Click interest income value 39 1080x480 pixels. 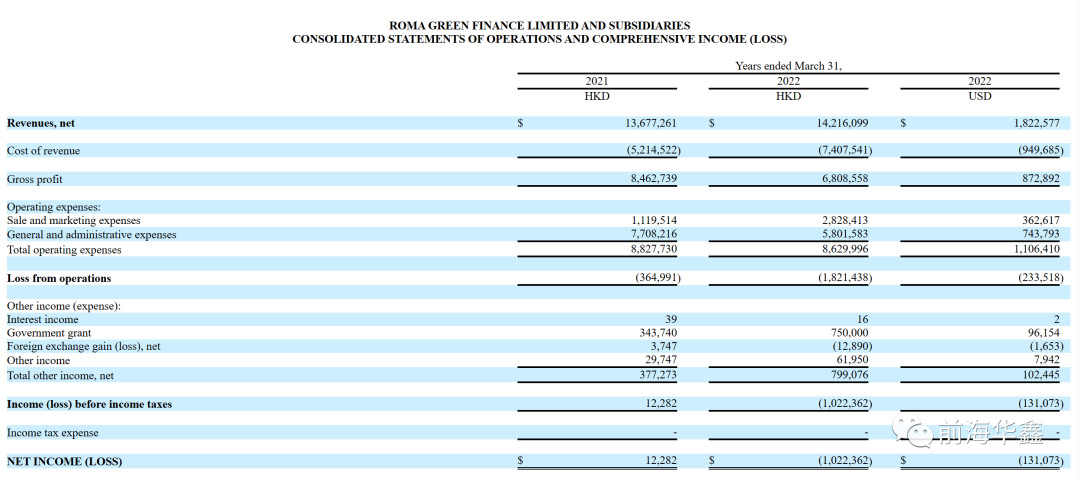click(671, 319)
